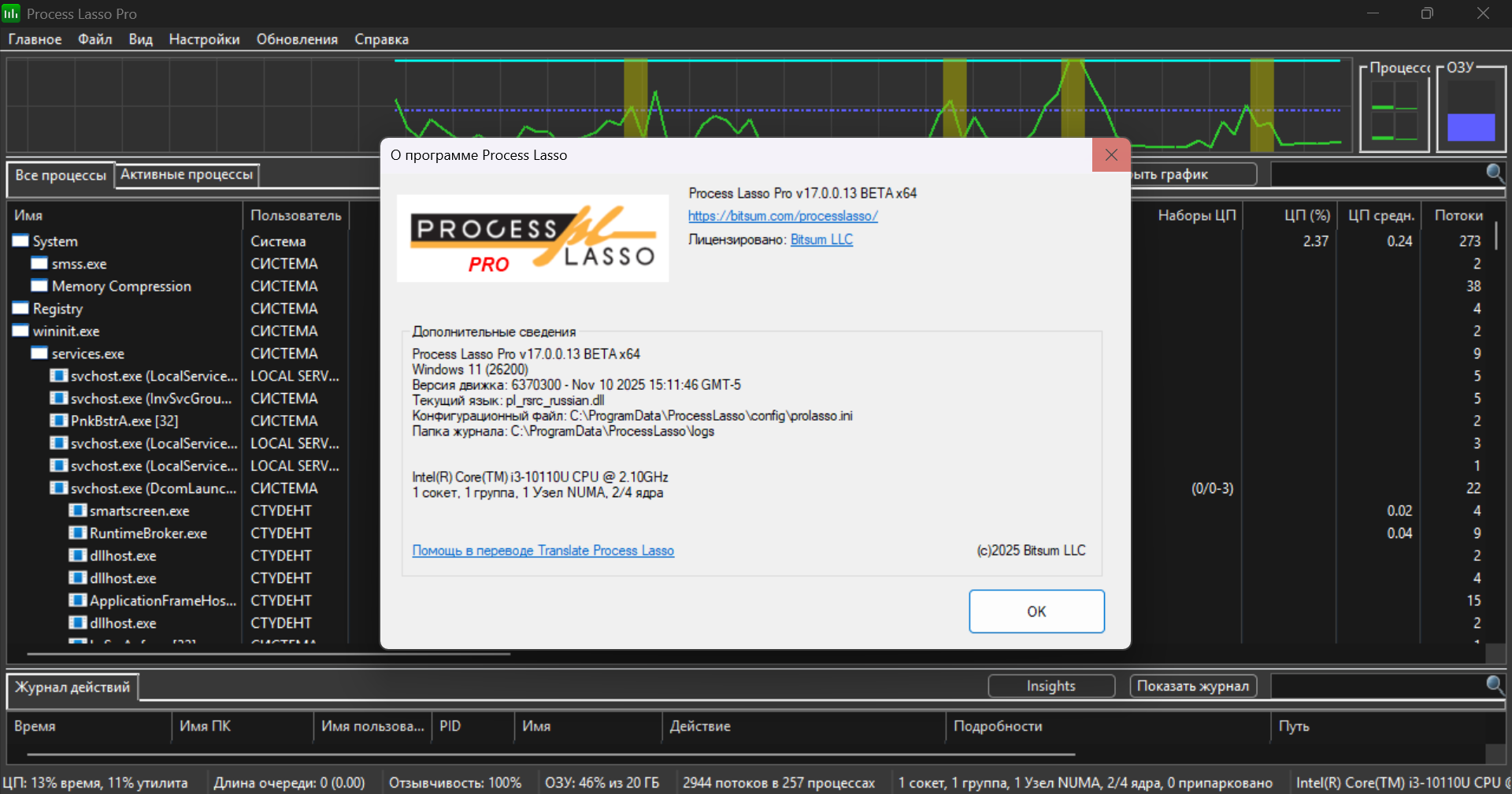Open the bitsum.com/processlasso link
The width and height of the screenshot is (1512, 794).
[783, 216]
